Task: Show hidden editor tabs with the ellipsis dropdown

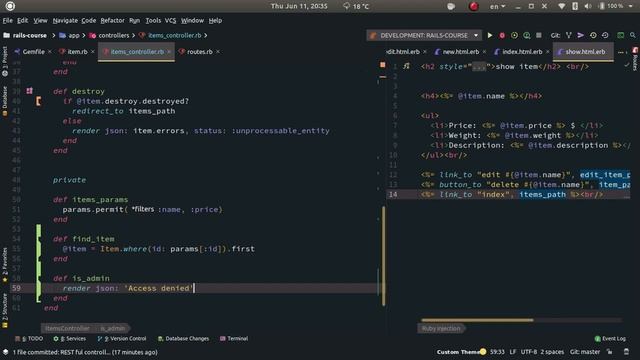Action: tap(622, 52)
